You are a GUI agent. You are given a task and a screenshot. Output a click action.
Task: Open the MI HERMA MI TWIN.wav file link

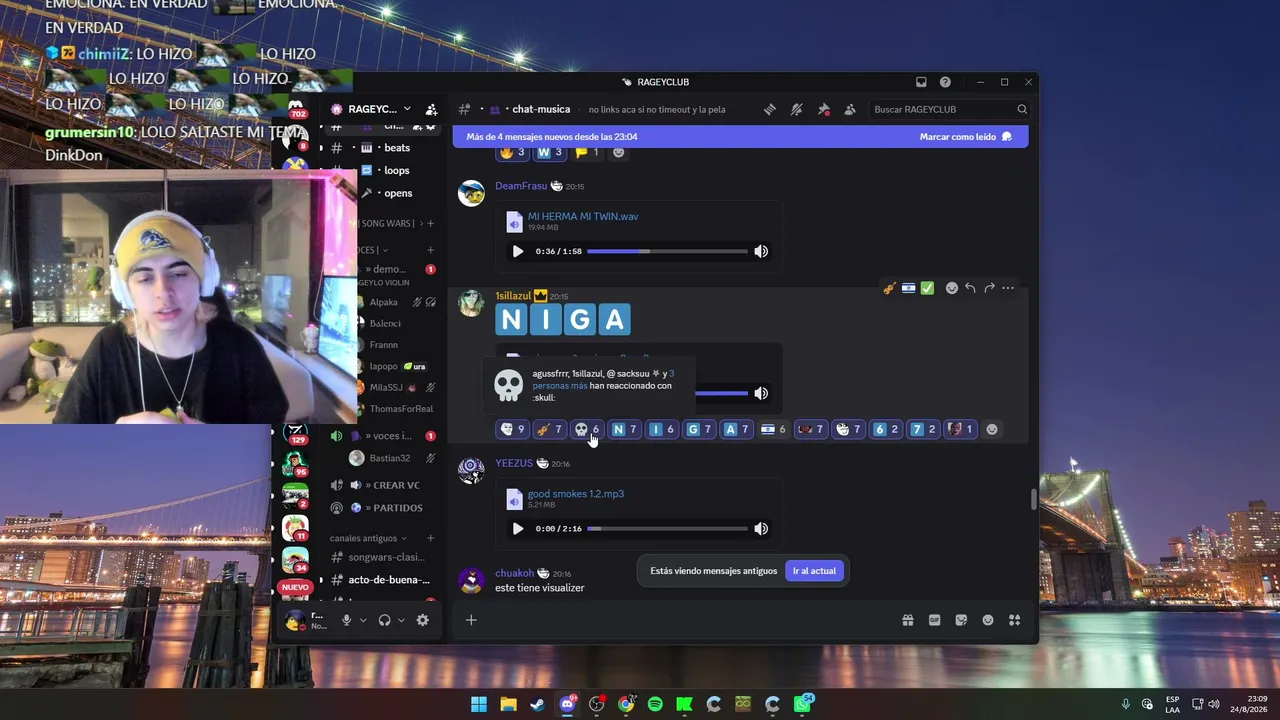583,216
